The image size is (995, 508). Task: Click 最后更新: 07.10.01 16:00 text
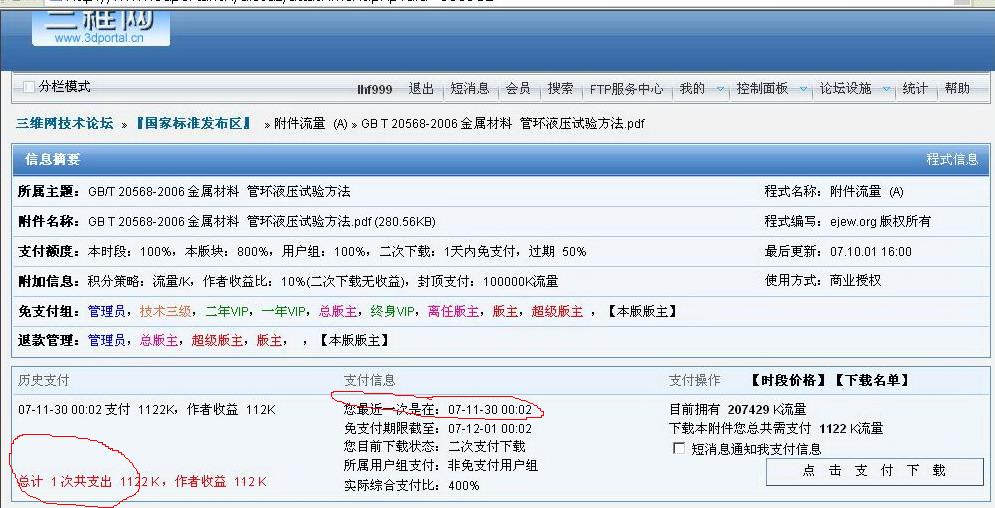(838, 251)
